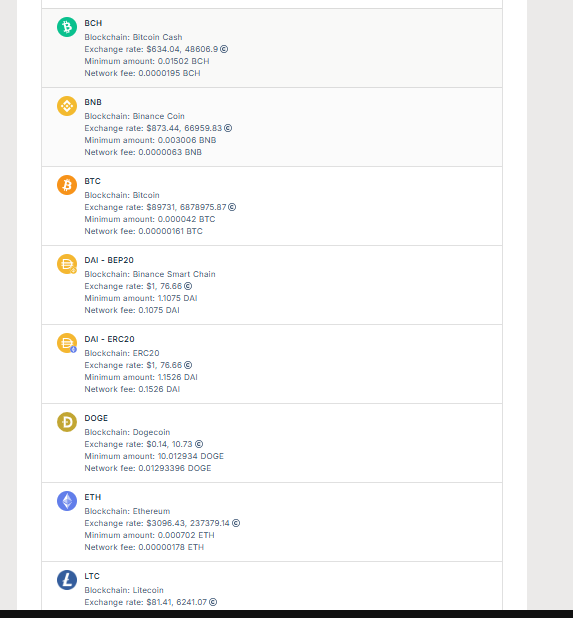573x618 pixels.
Task: Click the yellow BNB coin icon
Action: (67, 106)
